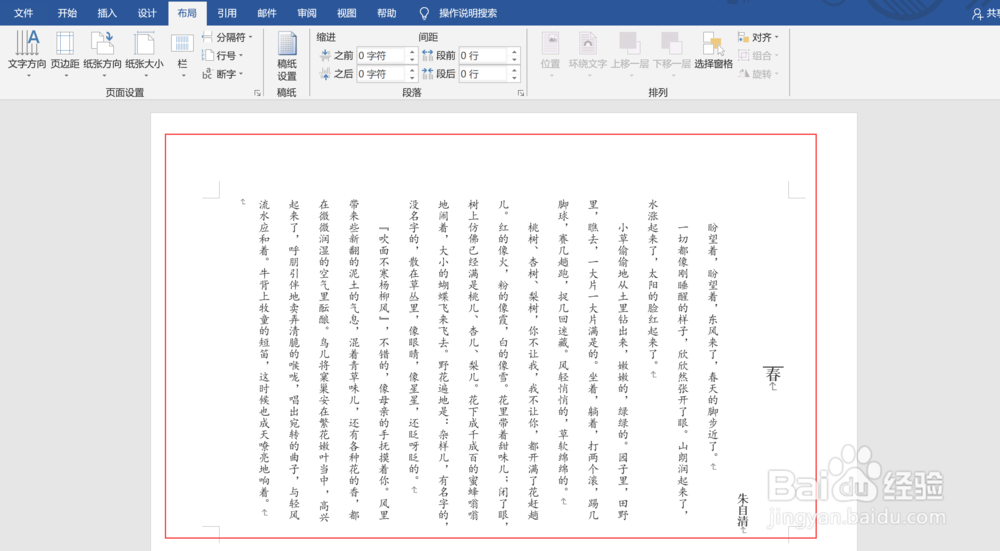Open the 行号 line numbers dropdown

click(223, 55)
